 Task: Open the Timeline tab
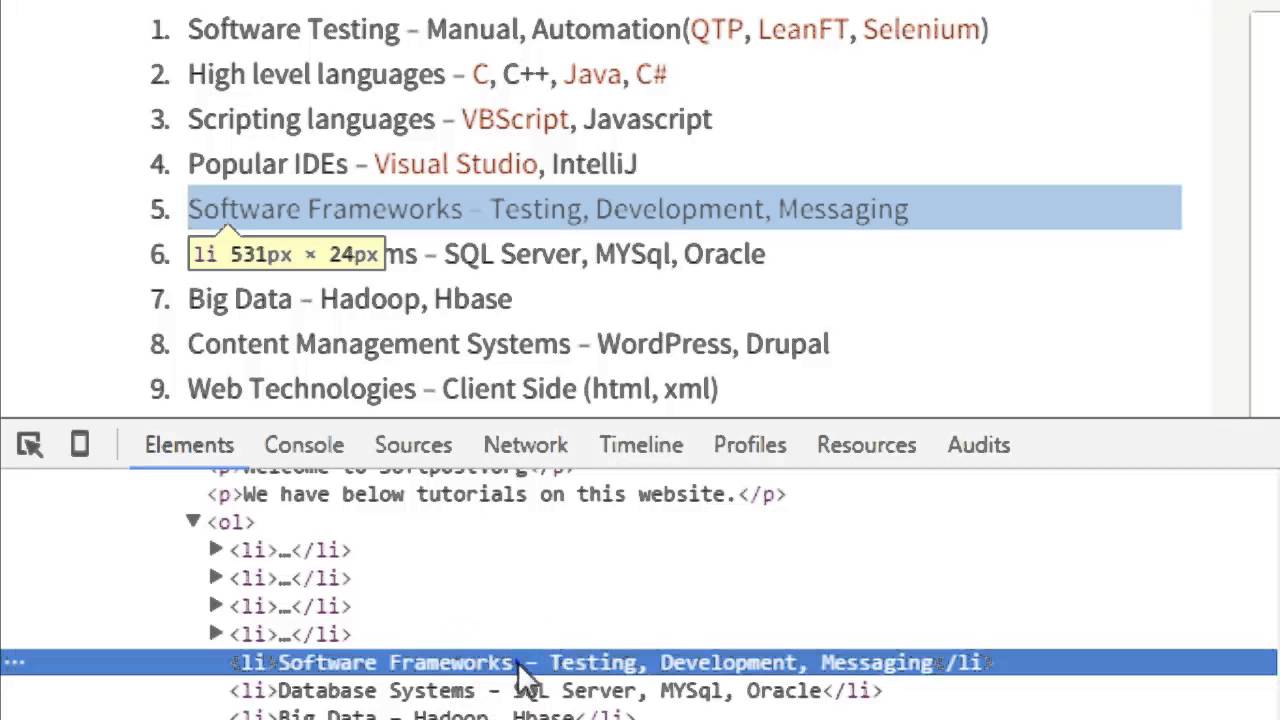pos(641,445)
